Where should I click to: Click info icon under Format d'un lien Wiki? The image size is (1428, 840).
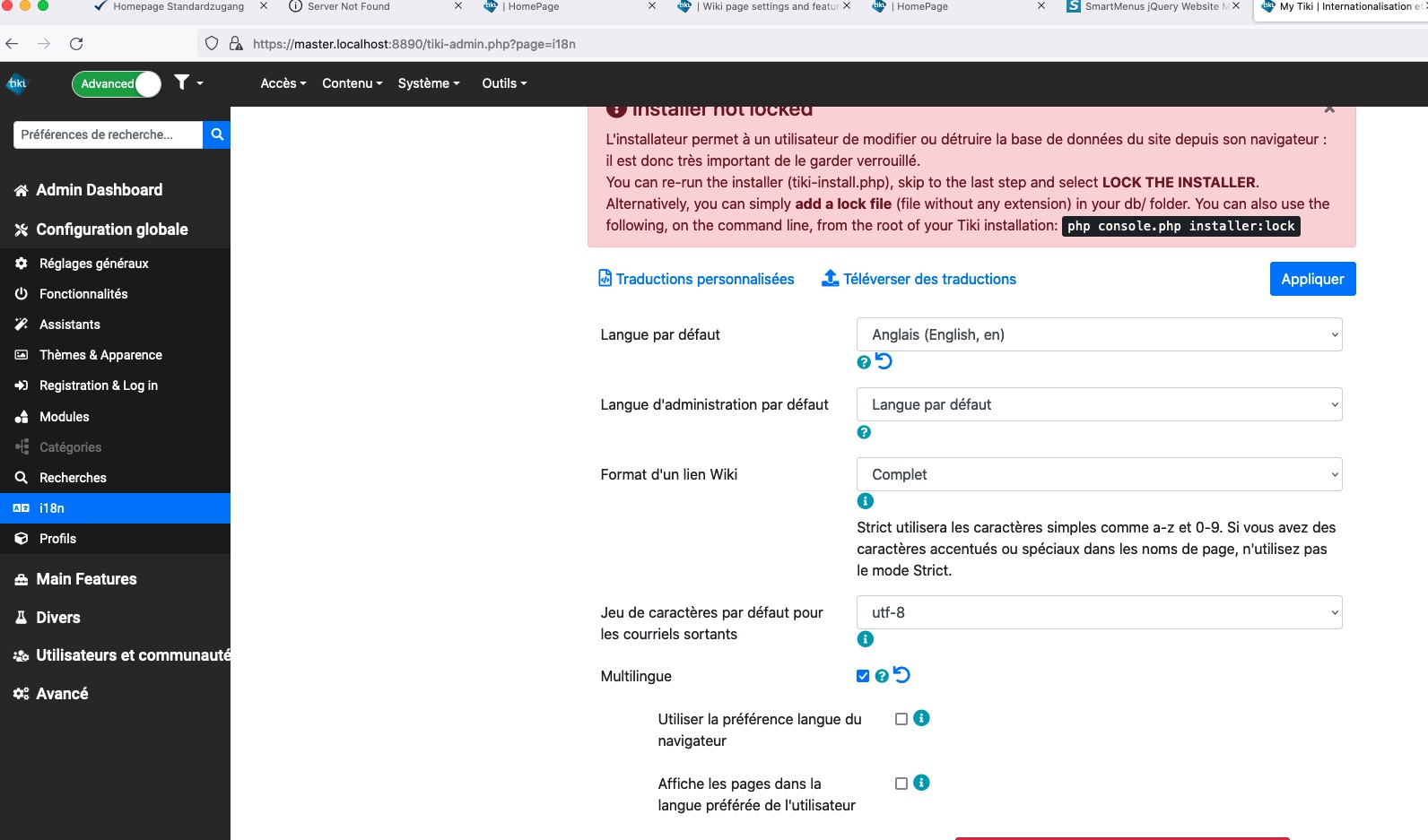click(x=865, y=501)
